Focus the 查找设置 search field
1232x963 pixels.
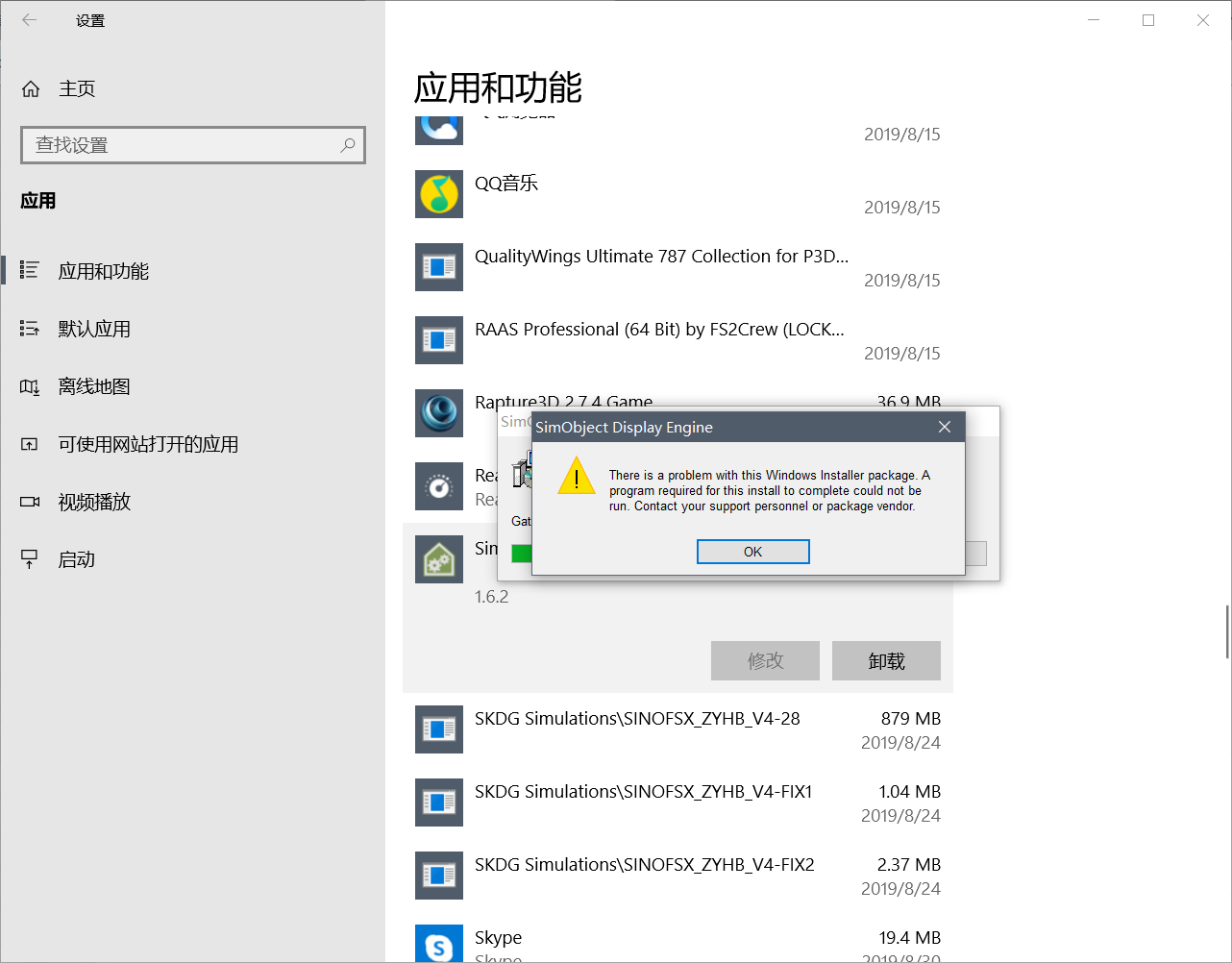[x=192, y=145]
